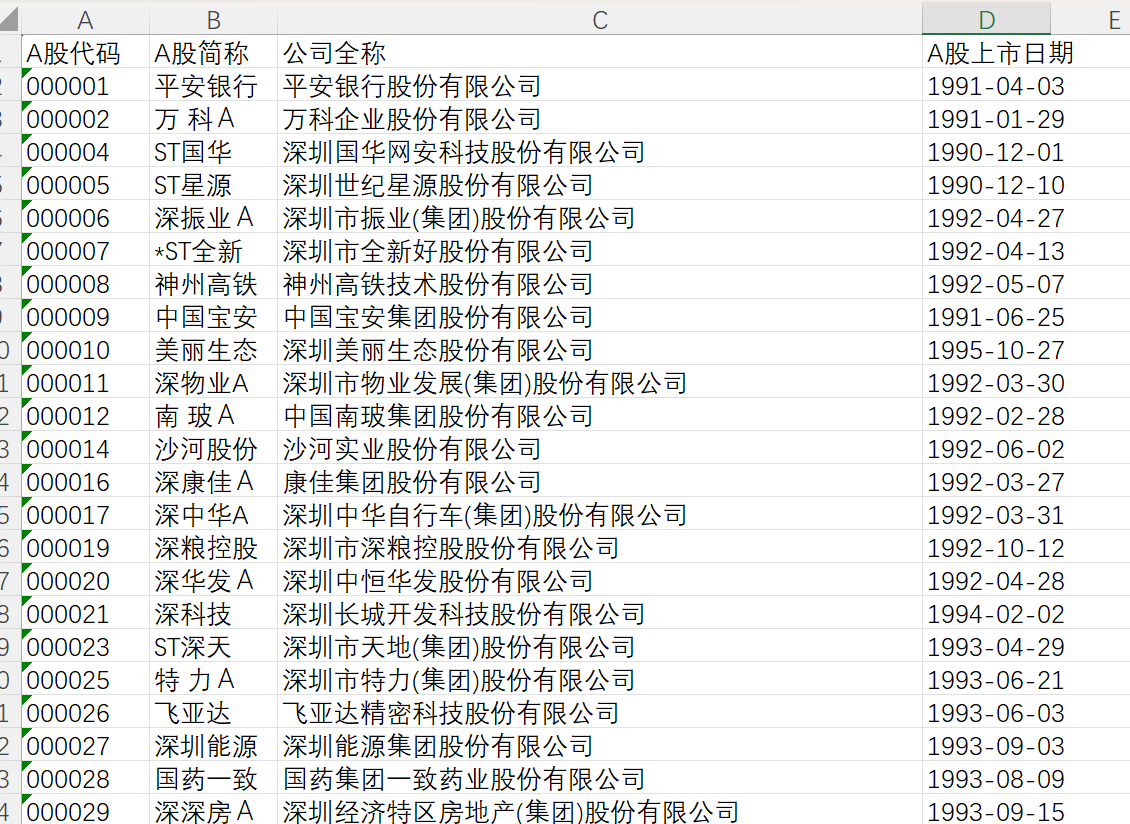Screen dimensions: 1130x824
Task: Select column C header
Action: click(599, 20)
